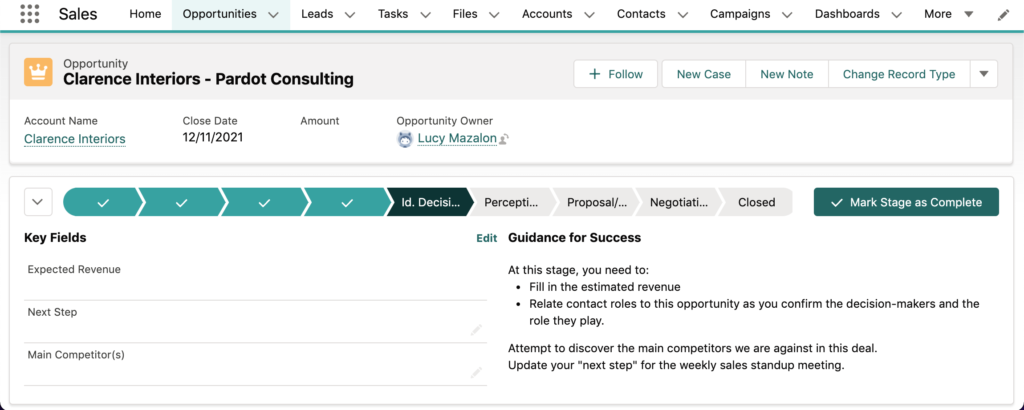Click the pencil edit navigation icon
1024x410 pixels.
[1003, 15]
